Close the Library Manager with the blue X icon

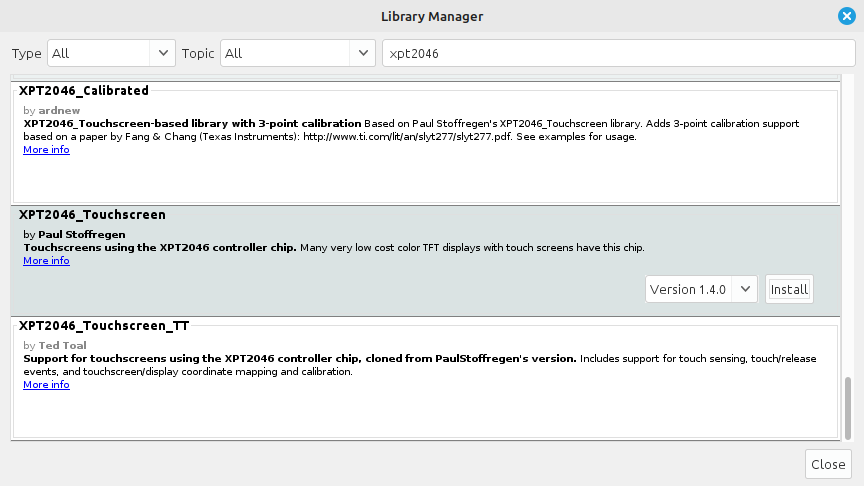pyautogui.click(x=847, y=16)
